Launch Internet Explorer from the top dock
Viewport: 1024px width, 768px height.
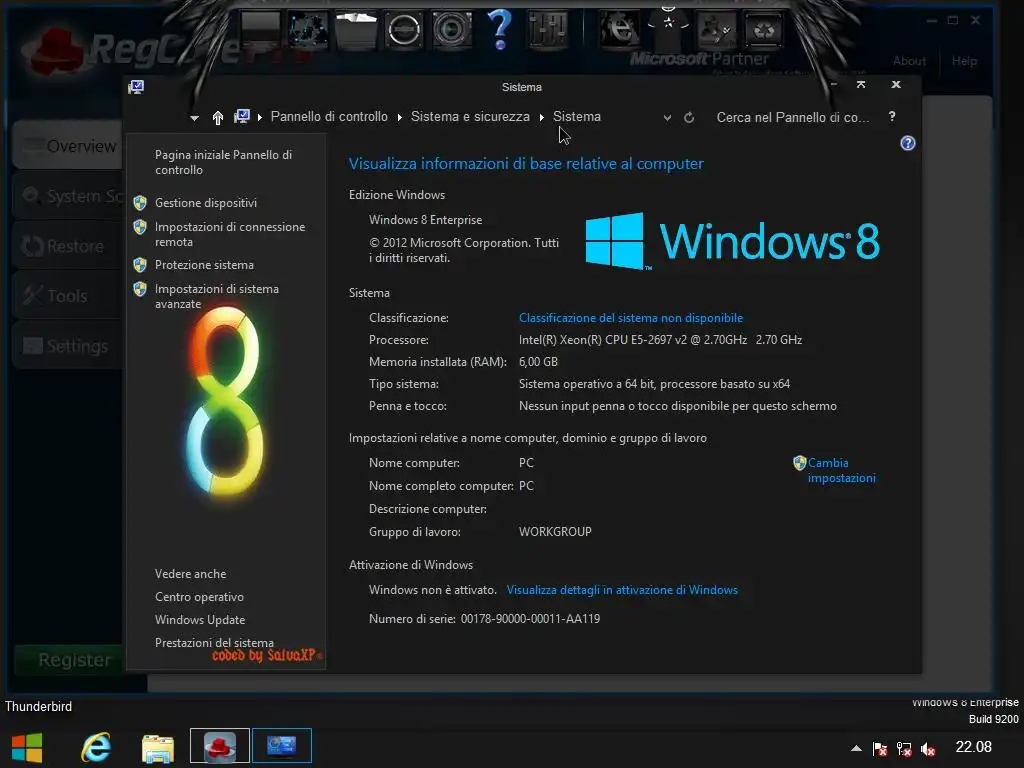618,29
